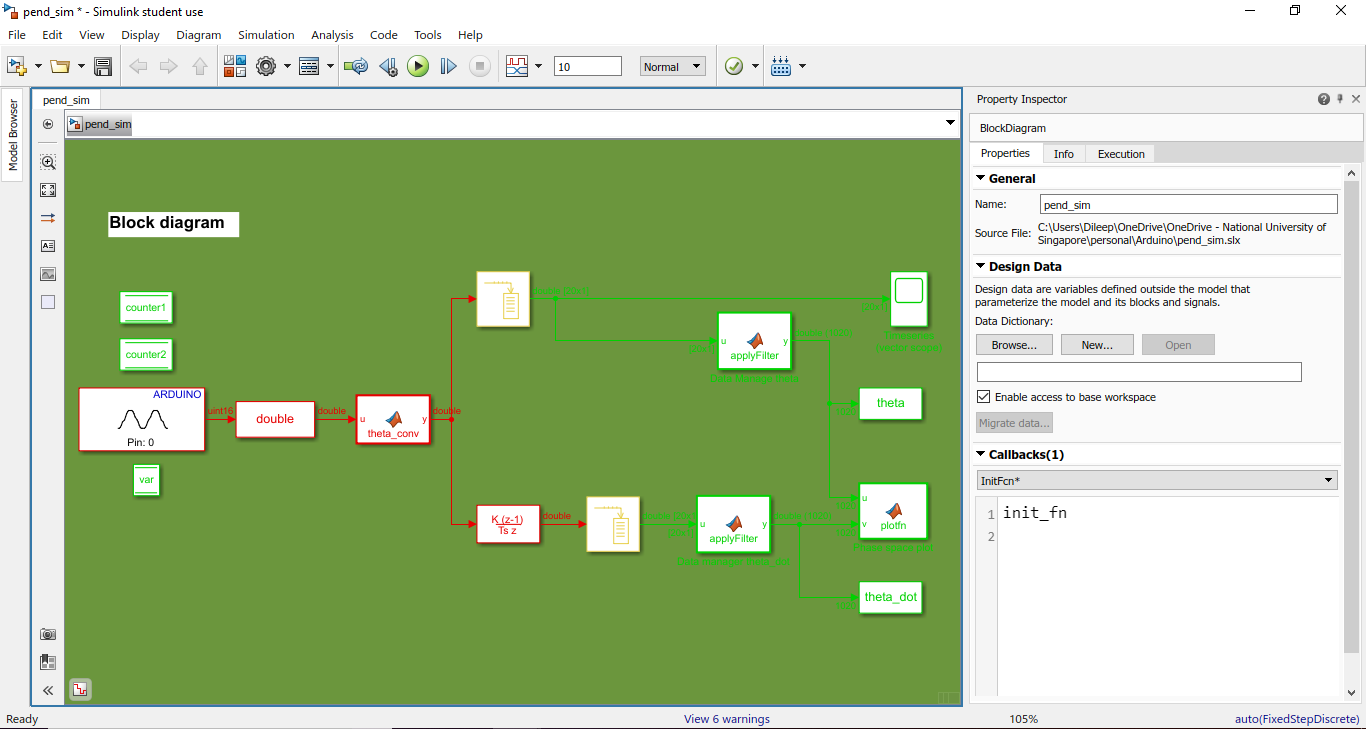Click the Browse... button
The width and height of the screenshot is (1366, 729).
[1014, 345]
